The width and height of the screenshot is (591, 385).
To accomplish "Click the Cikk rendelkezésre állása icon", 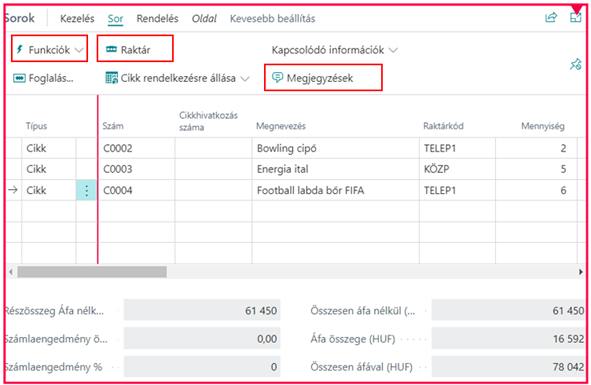I will 112,78.
